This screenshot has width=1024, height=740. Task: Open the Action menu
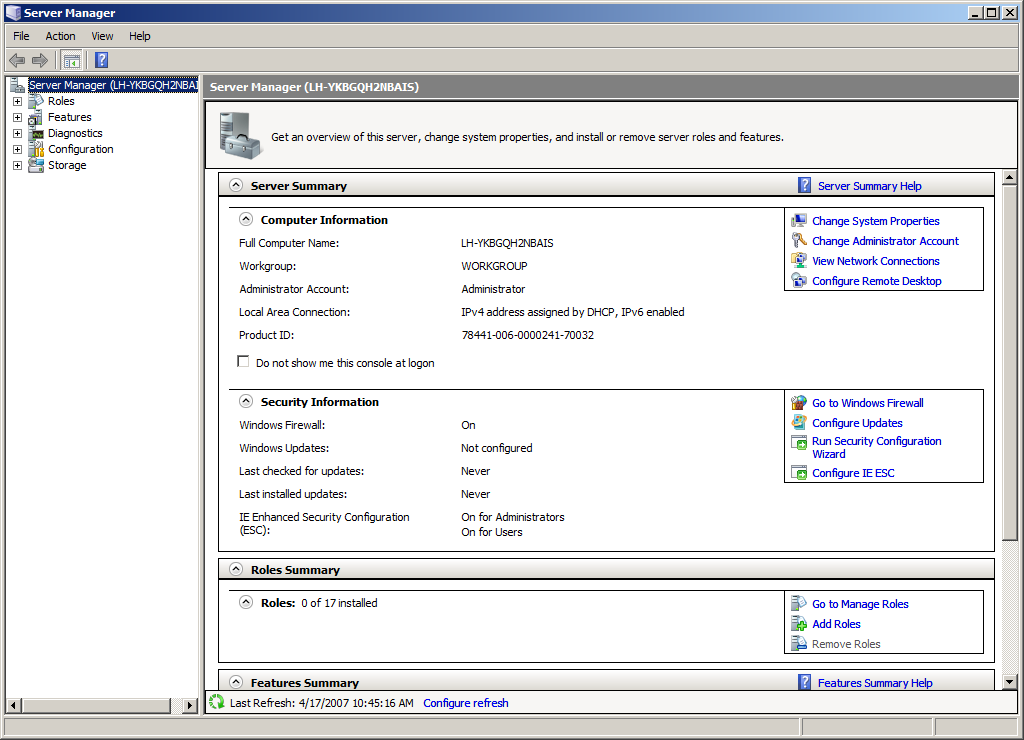pos(60,36)
